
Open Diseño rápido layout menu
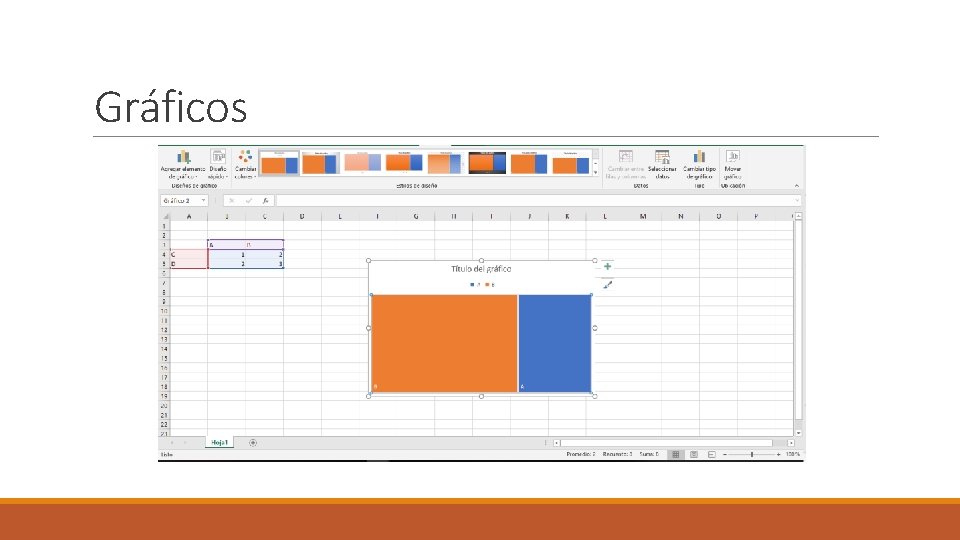[218, 165]
